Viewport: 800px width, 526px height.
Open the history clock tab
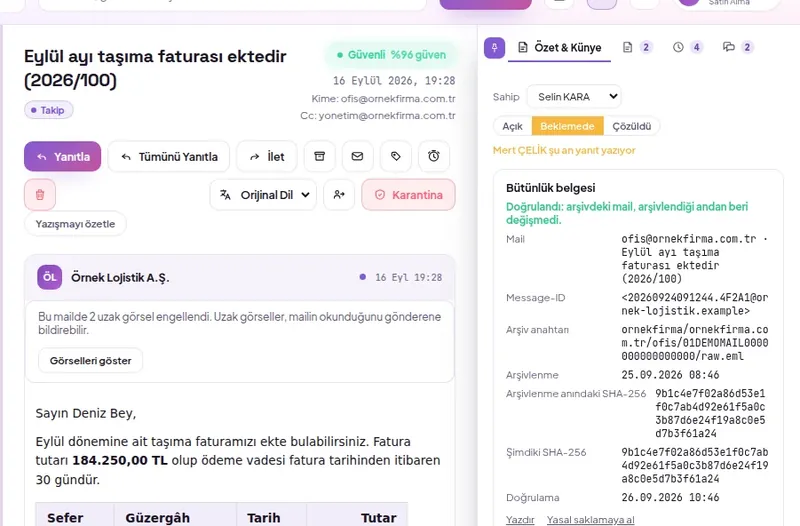687,47
